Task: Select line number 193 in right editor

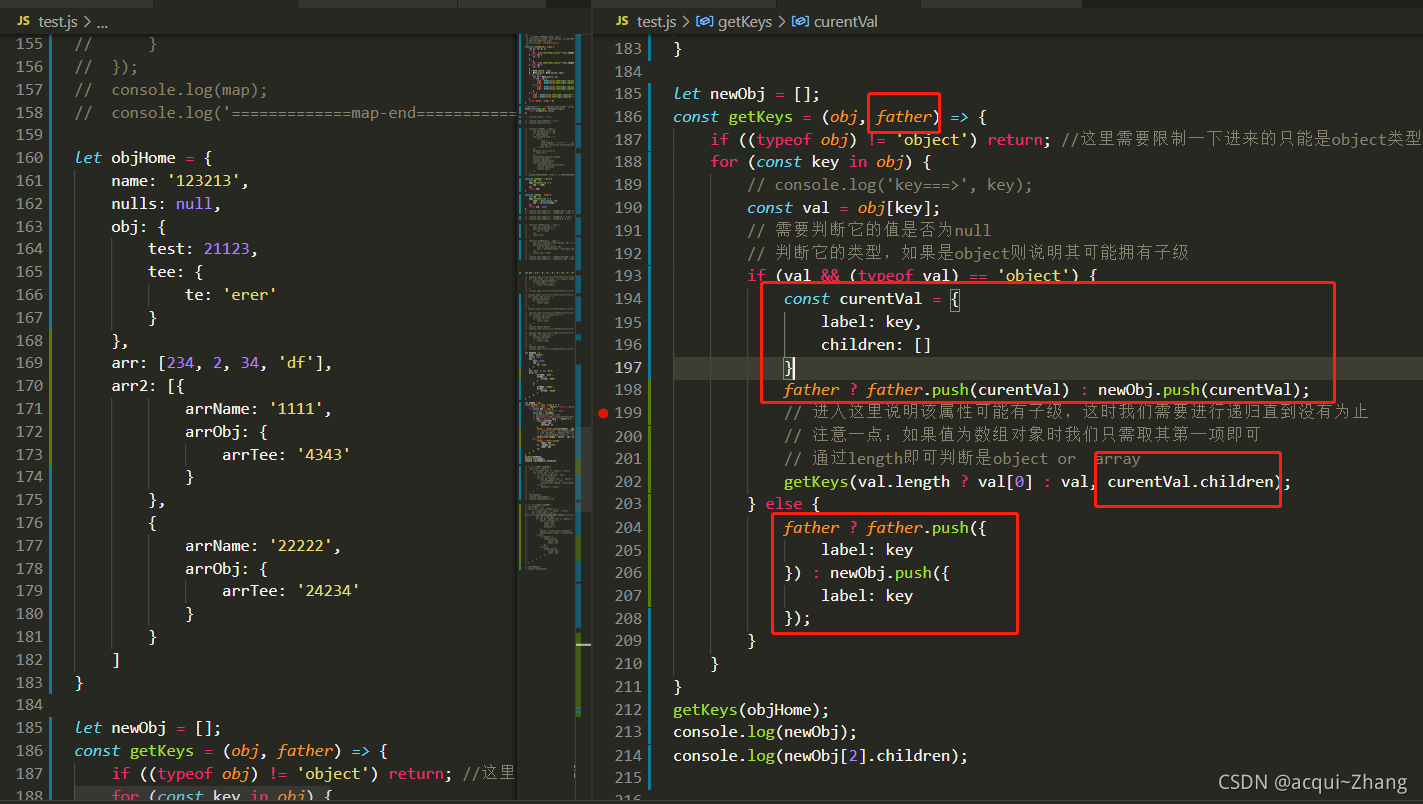Action: pos(628,276)
